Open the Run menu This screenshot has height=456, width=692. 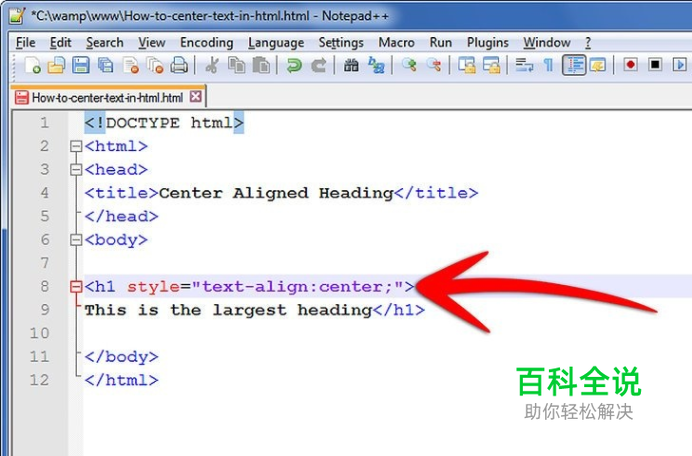441,43
